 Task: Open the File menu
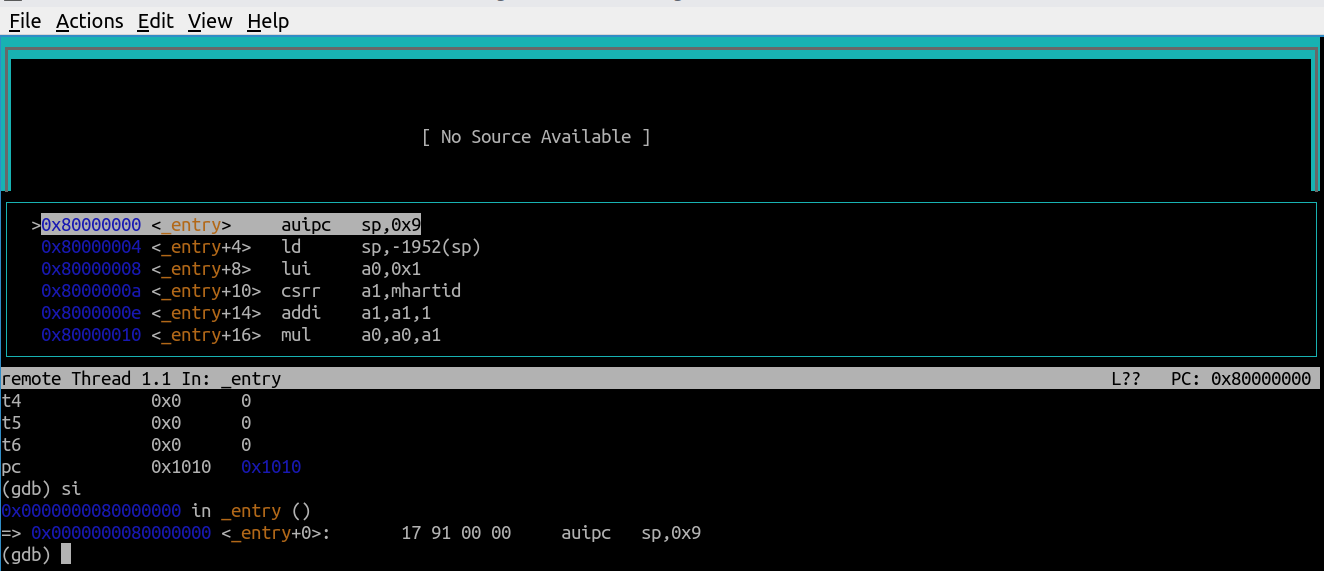click(x=25, y=21)
